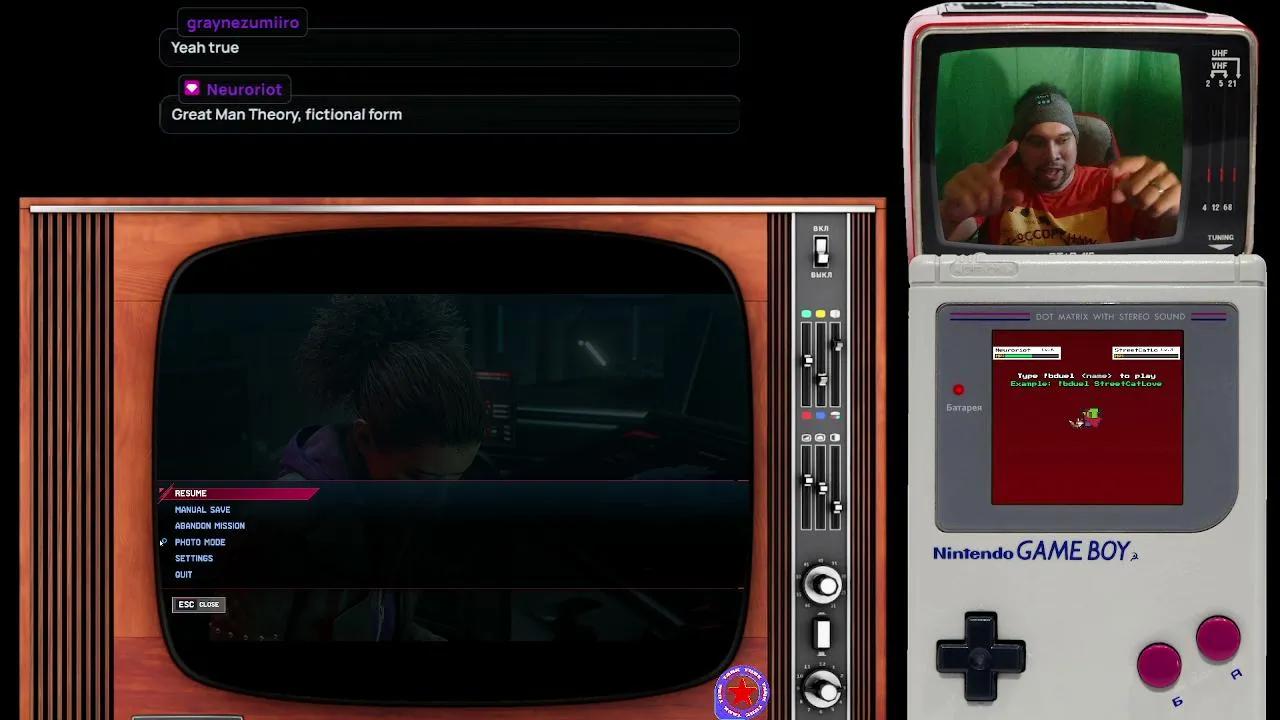Click the "Yeah true" chat message
1280x720 pixels.
(x=205, y=47)
